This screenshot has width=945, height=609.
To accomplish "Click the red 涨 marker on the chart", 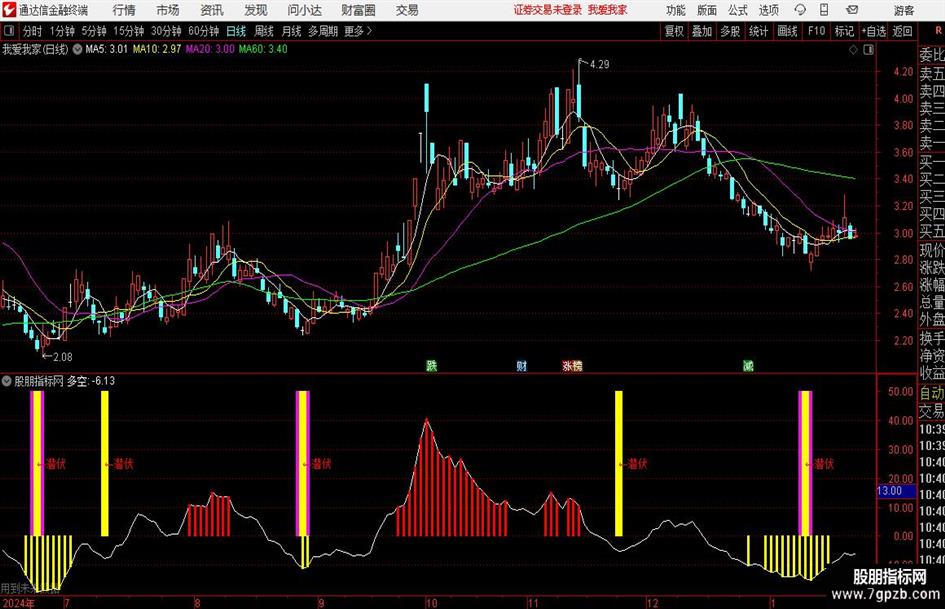I will [x=568, y=365].
